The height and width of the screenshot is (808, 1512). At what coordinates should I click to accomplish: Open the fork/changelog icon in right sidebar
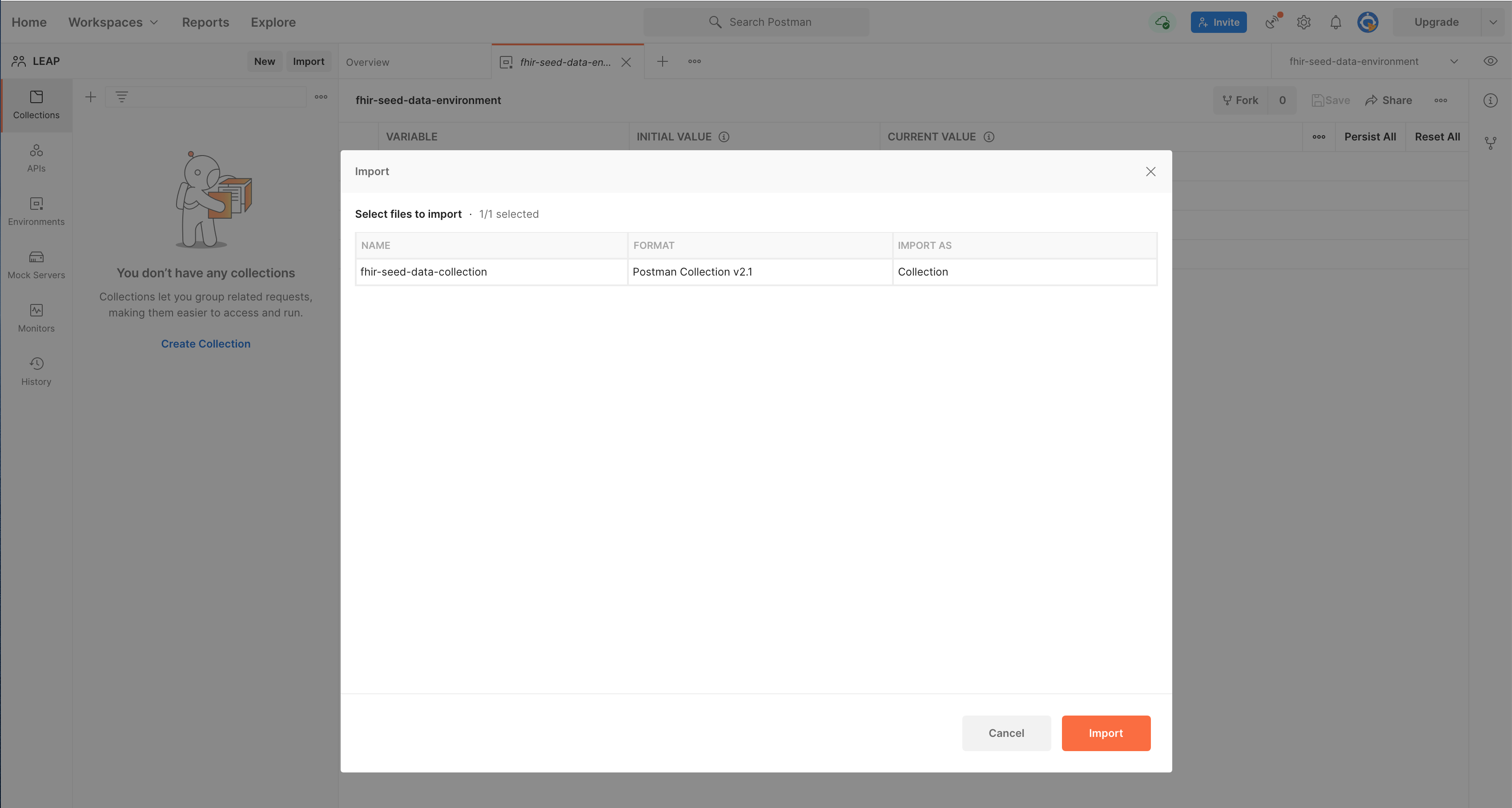pos(1490,143)
